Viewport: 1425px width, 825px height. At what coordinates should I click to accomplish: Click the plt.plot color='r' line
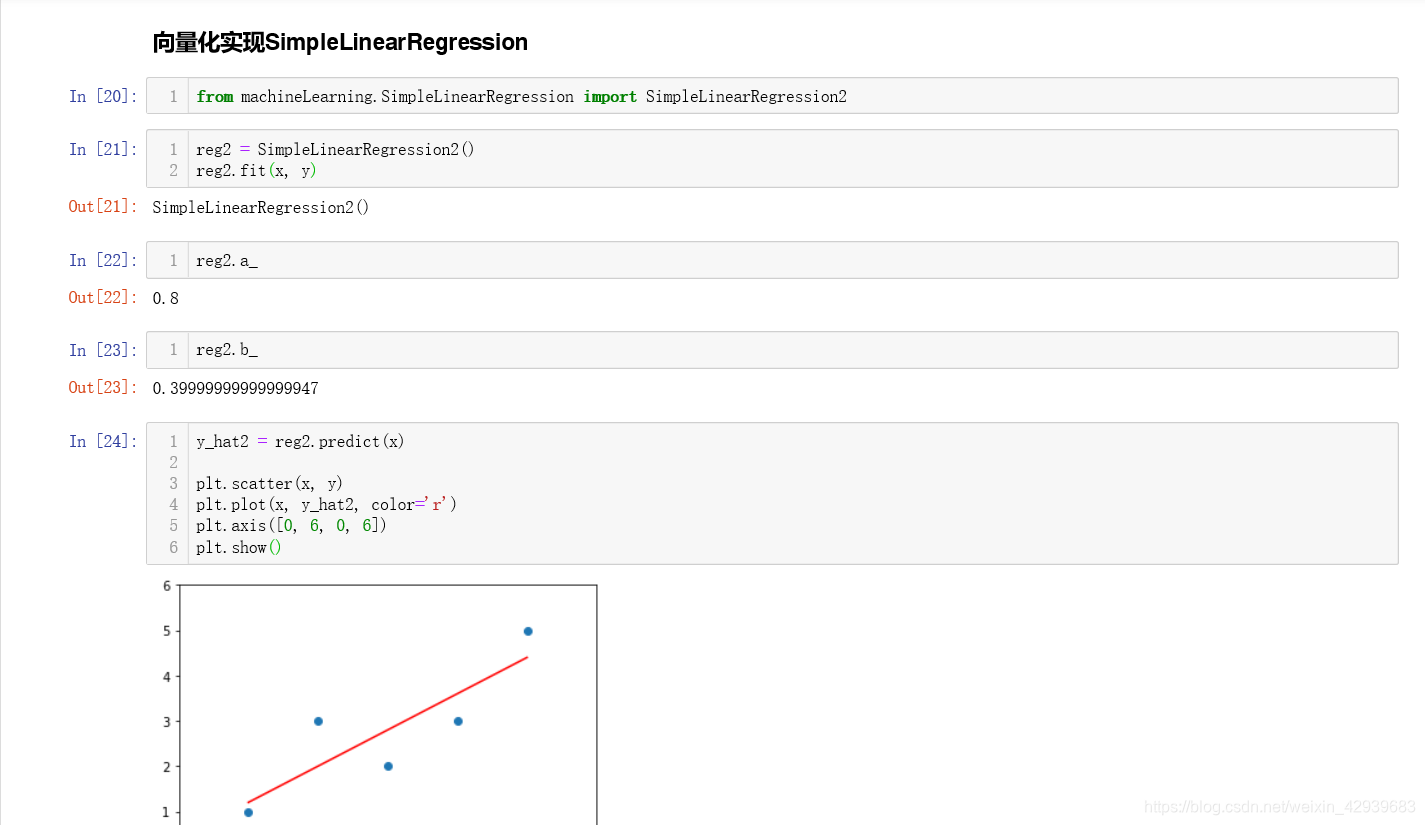tap(326, 505)
